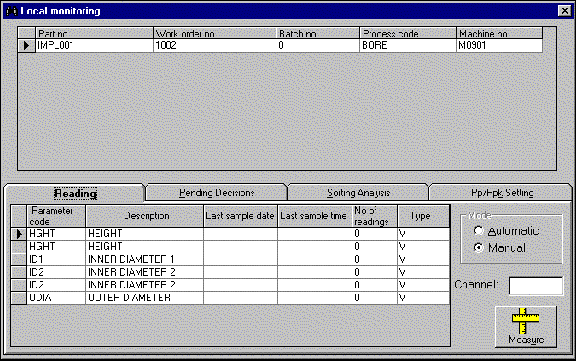Click Last sample date cell of ODIA row
576x361 pixels.
coord(240,297)
